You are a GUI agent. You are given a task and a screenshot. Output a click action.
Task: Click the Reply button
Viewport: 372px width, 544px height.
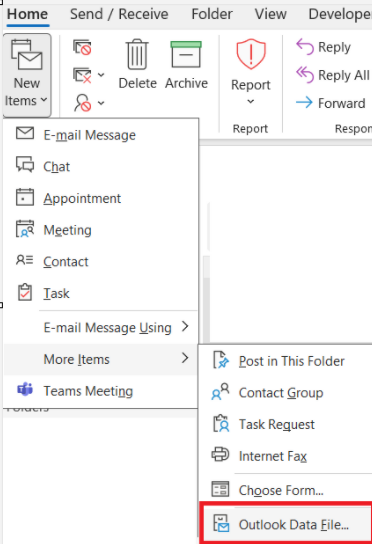pyautogui.click(x=323, y=47)
